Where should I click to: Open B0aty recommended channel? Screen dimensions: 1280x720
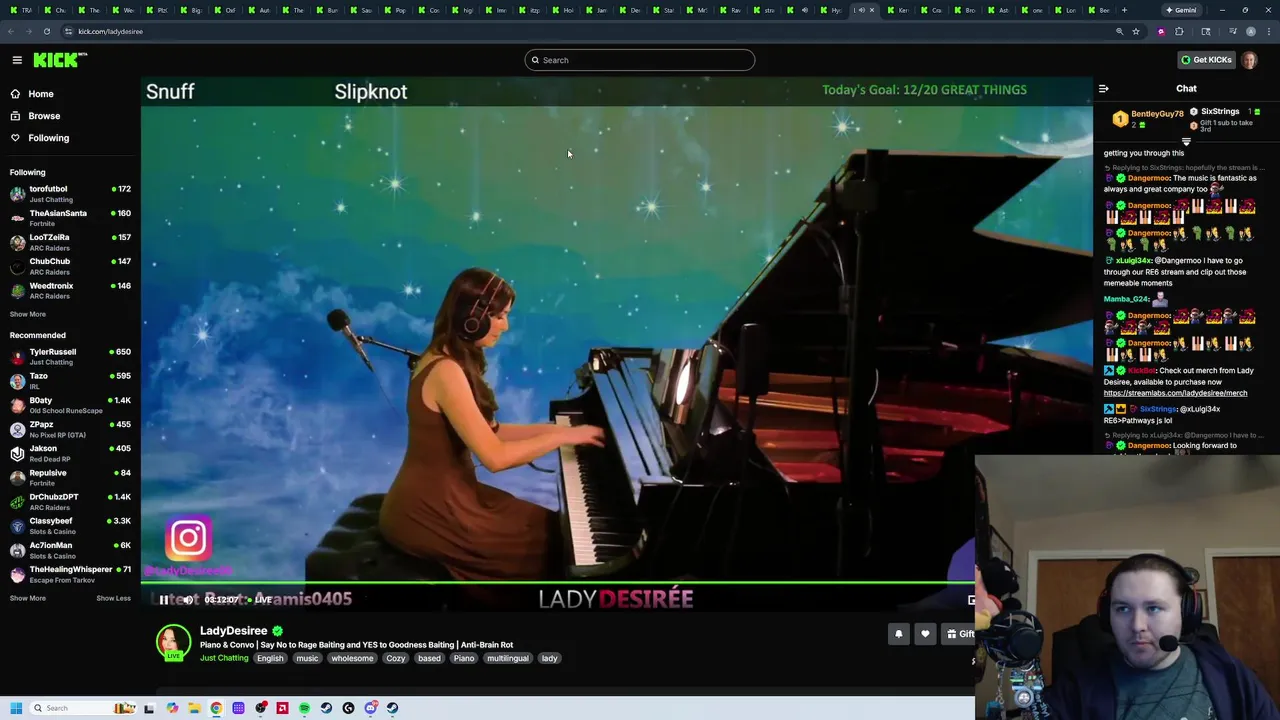[x=70, y=404]
